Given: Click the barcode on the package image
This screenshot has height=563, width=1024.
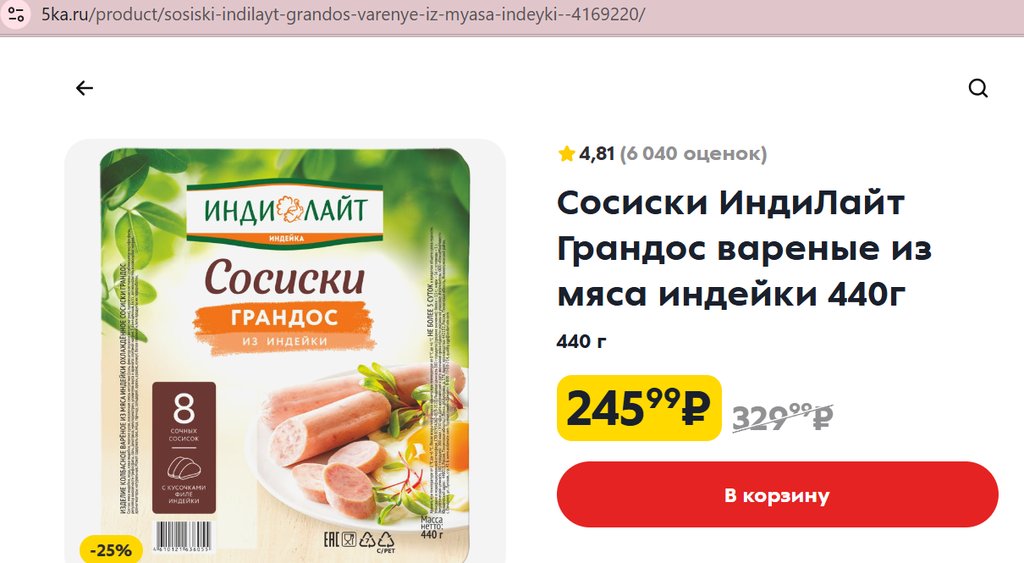Looking at the screenshot, I should tap(182, 536).
